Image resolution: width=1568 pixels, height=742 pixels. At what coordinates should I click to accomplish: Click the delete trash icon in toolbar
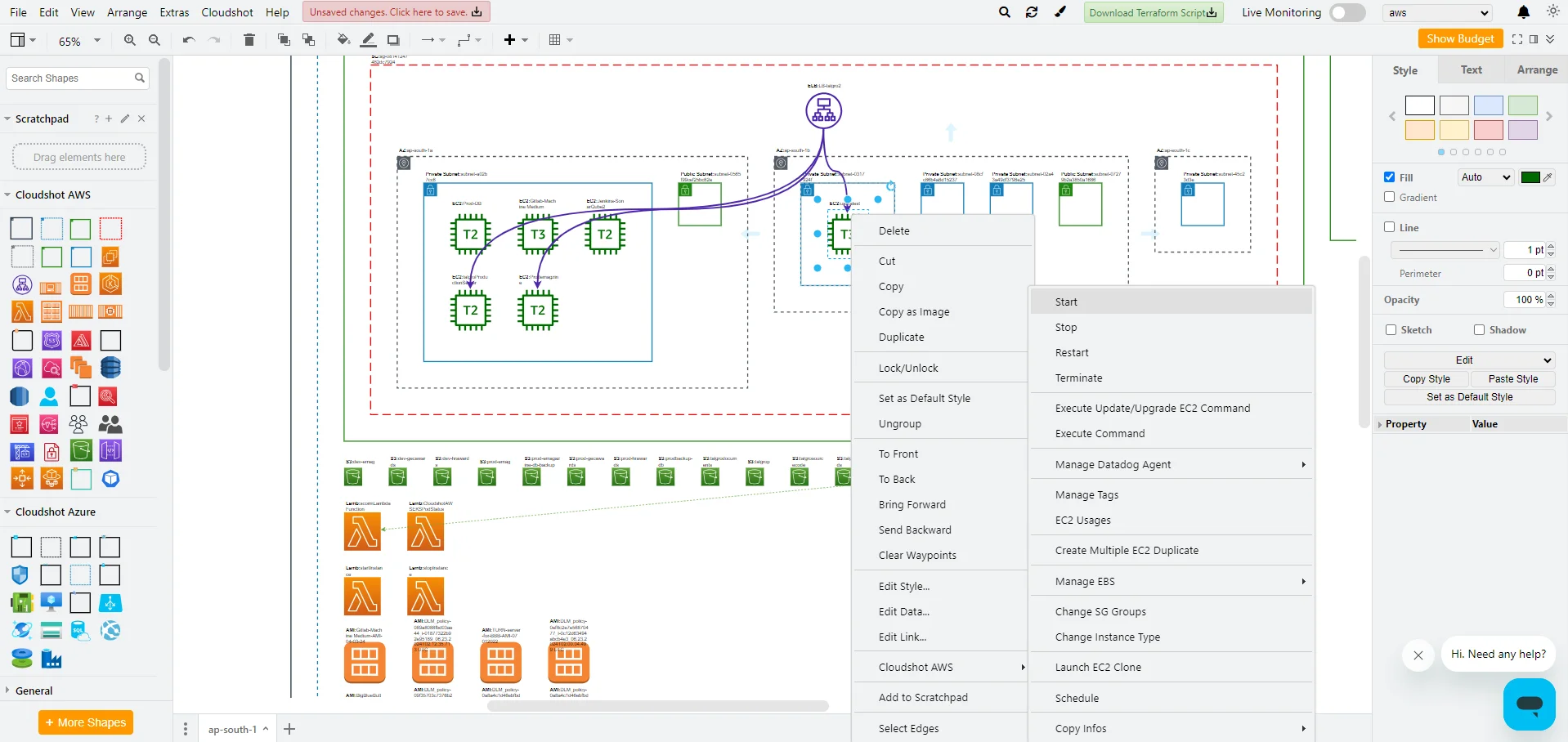click(x=249, y=40)
